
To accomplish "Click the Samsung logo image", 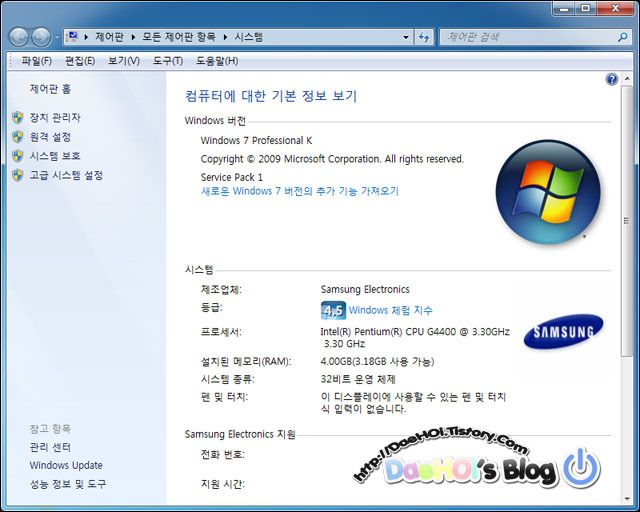I will click(563, 332).
